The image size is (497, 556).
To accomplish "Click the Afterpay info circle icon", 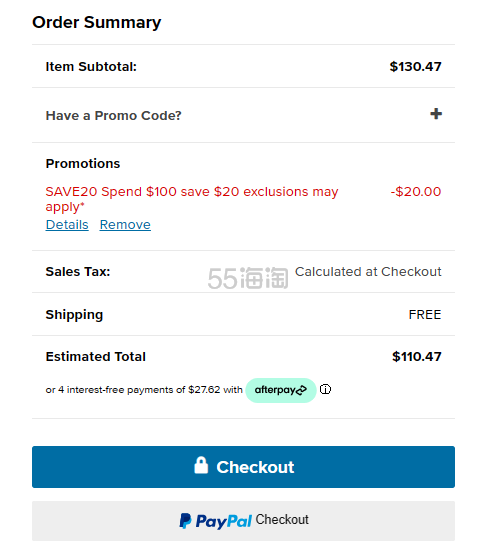I will point(325,389).
